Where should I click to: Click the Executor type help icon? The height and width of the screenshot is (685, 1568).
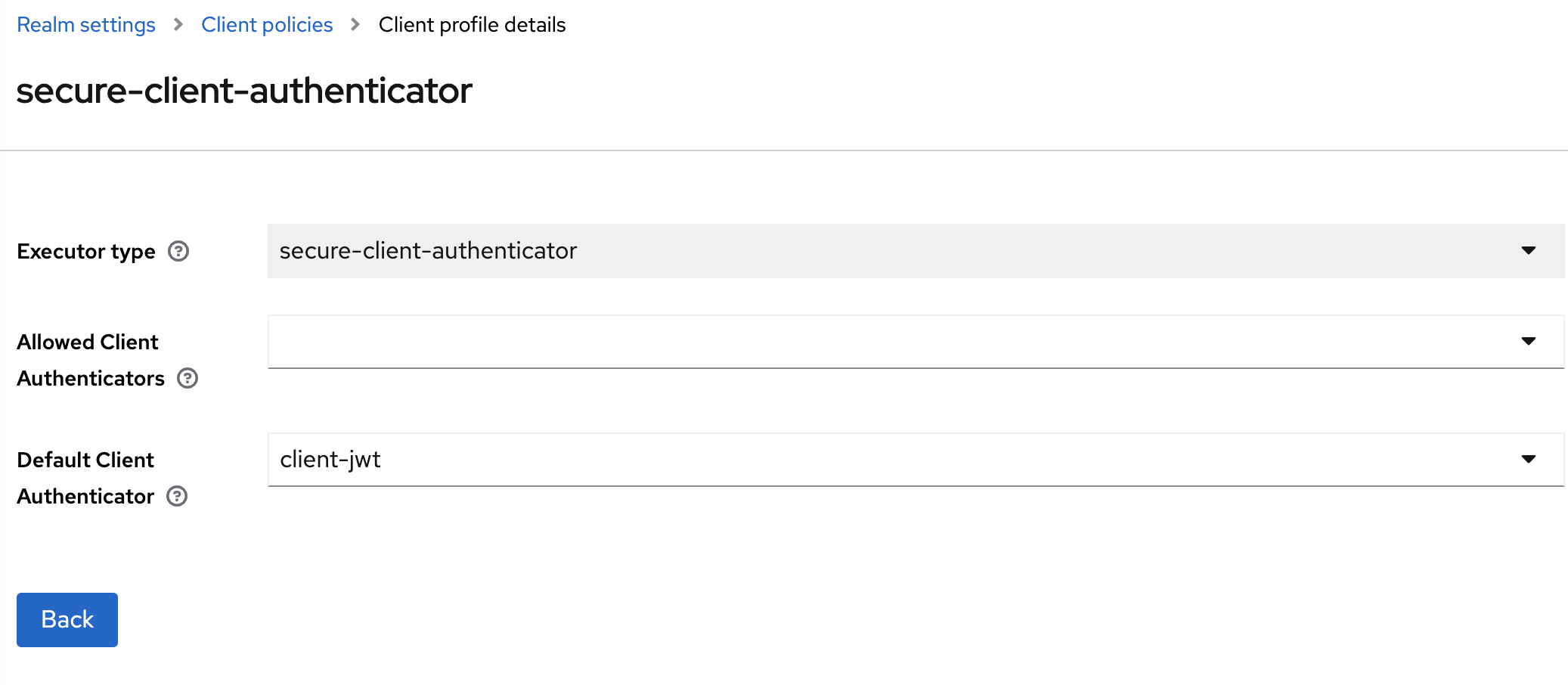(178, 251)
